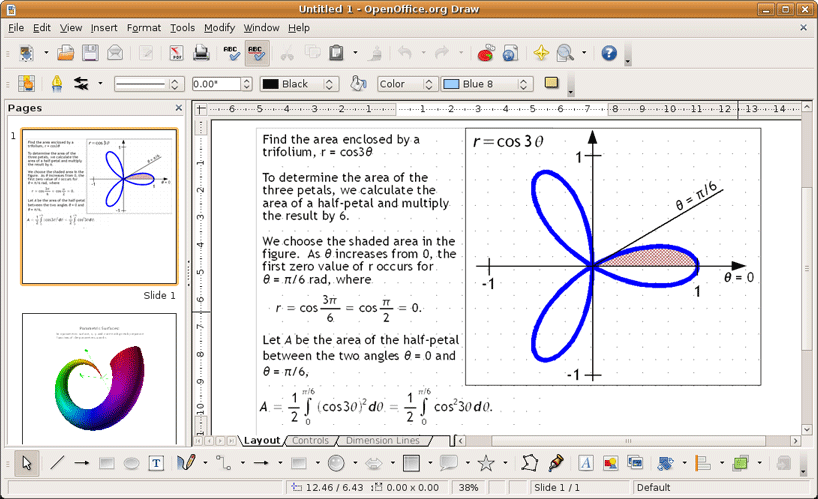The height and width of the screenshot is (499, 818).
Task: Close the Pages panel
Action: [179, 108]
